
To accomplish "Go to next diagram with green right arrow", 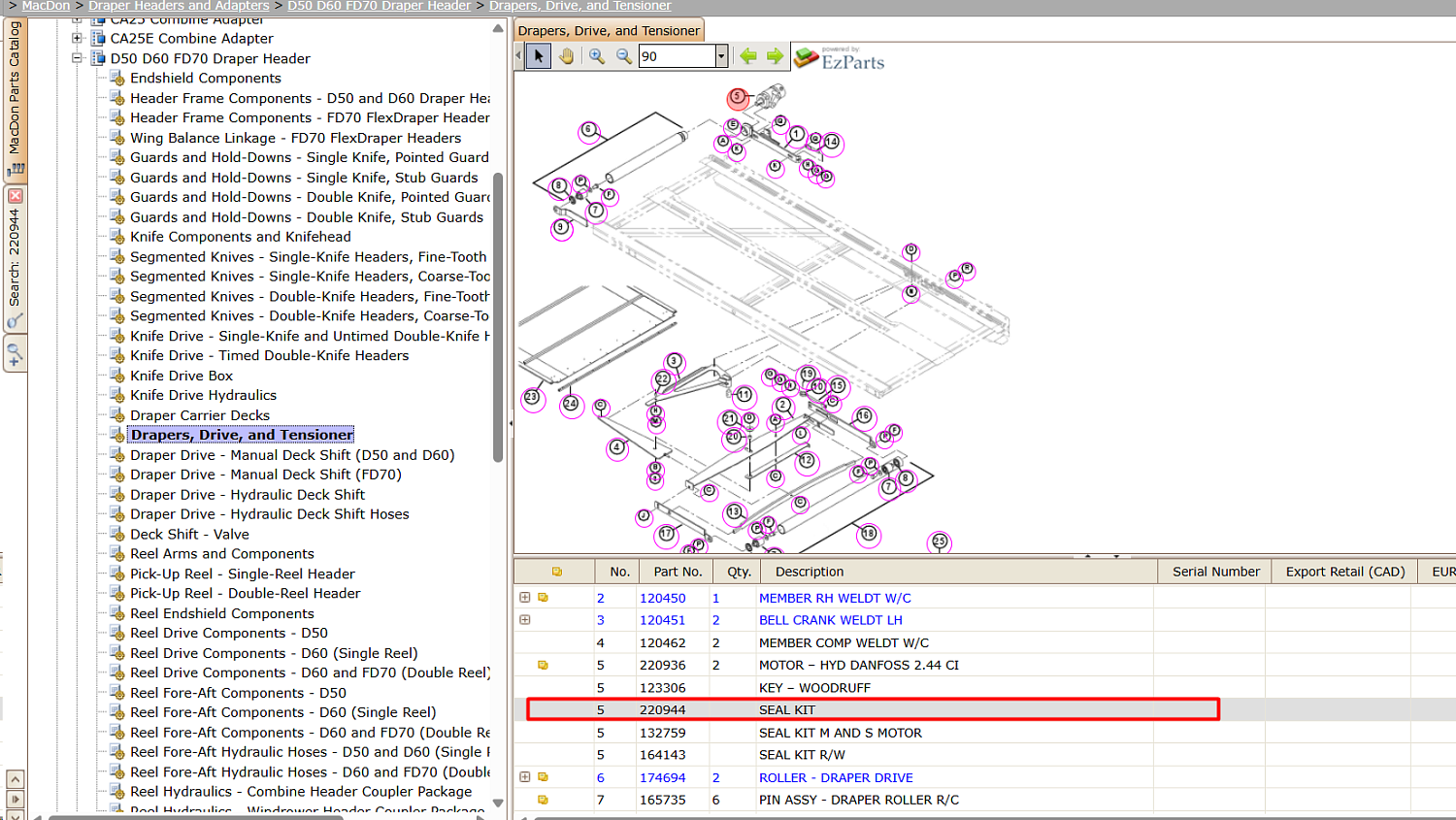I will 775,56.
